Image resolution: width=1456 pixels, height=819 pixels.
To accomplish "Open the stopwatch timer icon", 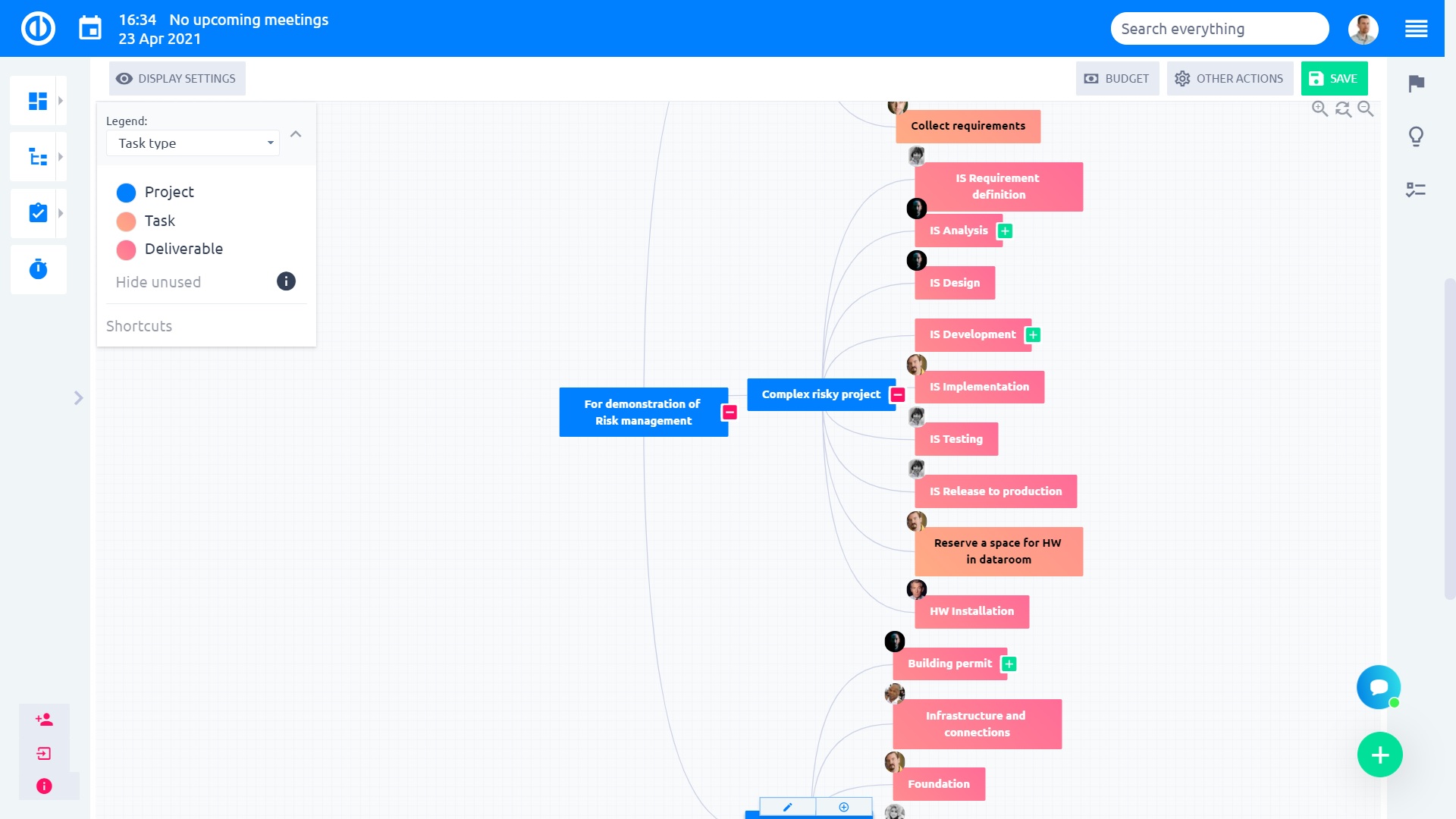I will [38, 269].
